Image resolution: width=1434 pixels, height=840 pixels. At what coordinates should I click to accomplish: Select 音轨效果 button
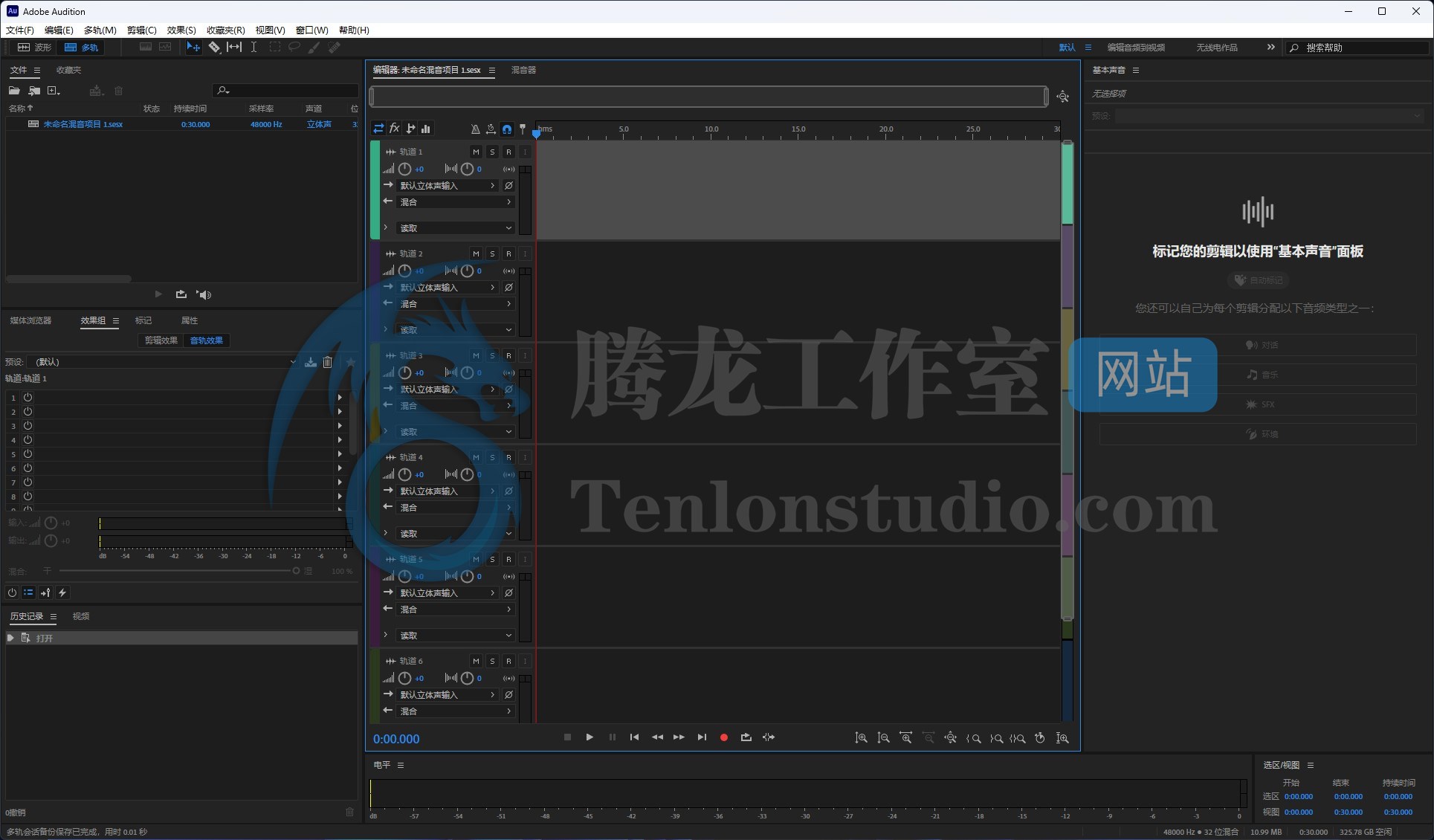207,340
